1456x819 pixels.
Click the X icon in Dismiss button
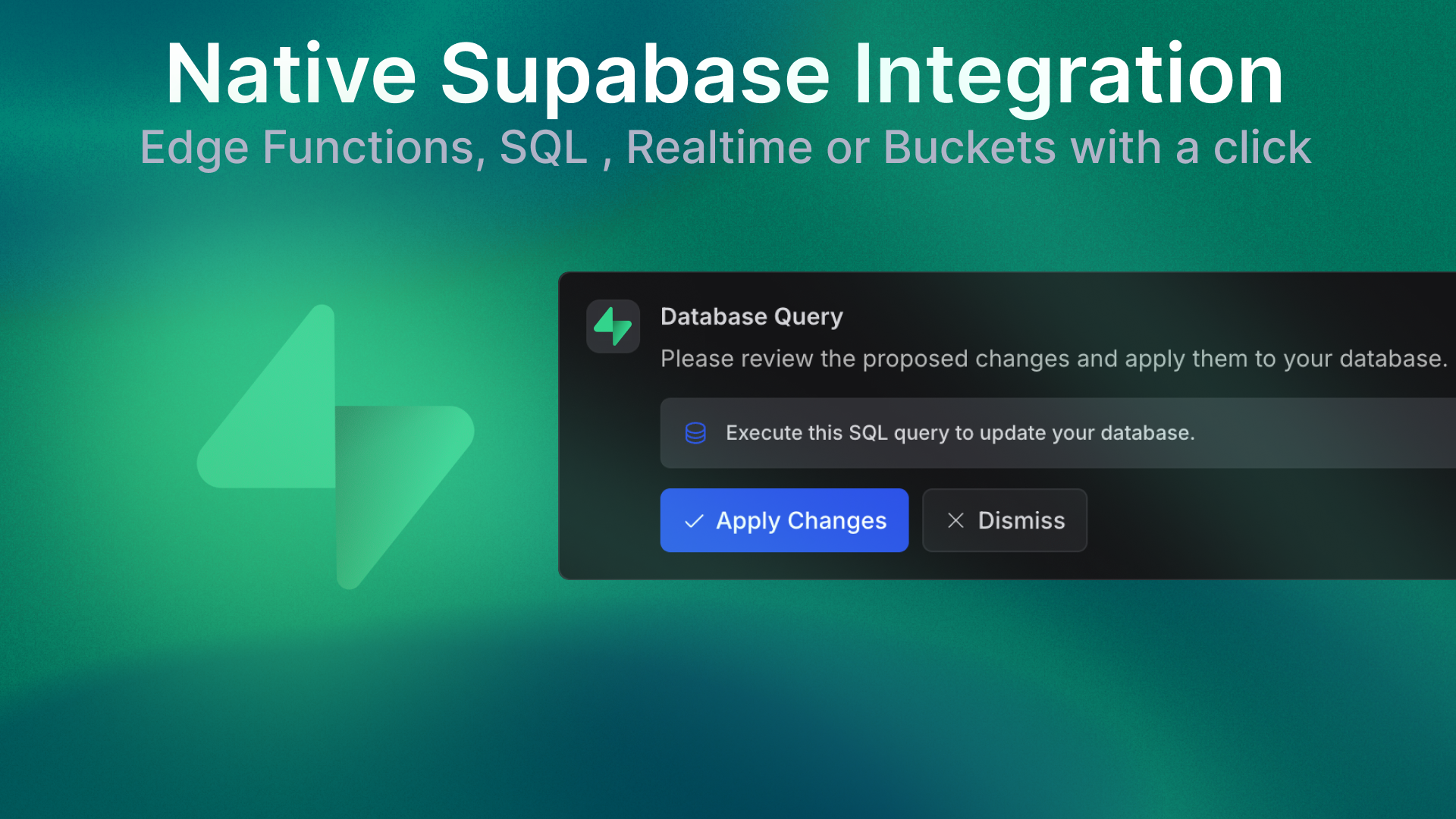pyautogui.click(x=955, y=520)
